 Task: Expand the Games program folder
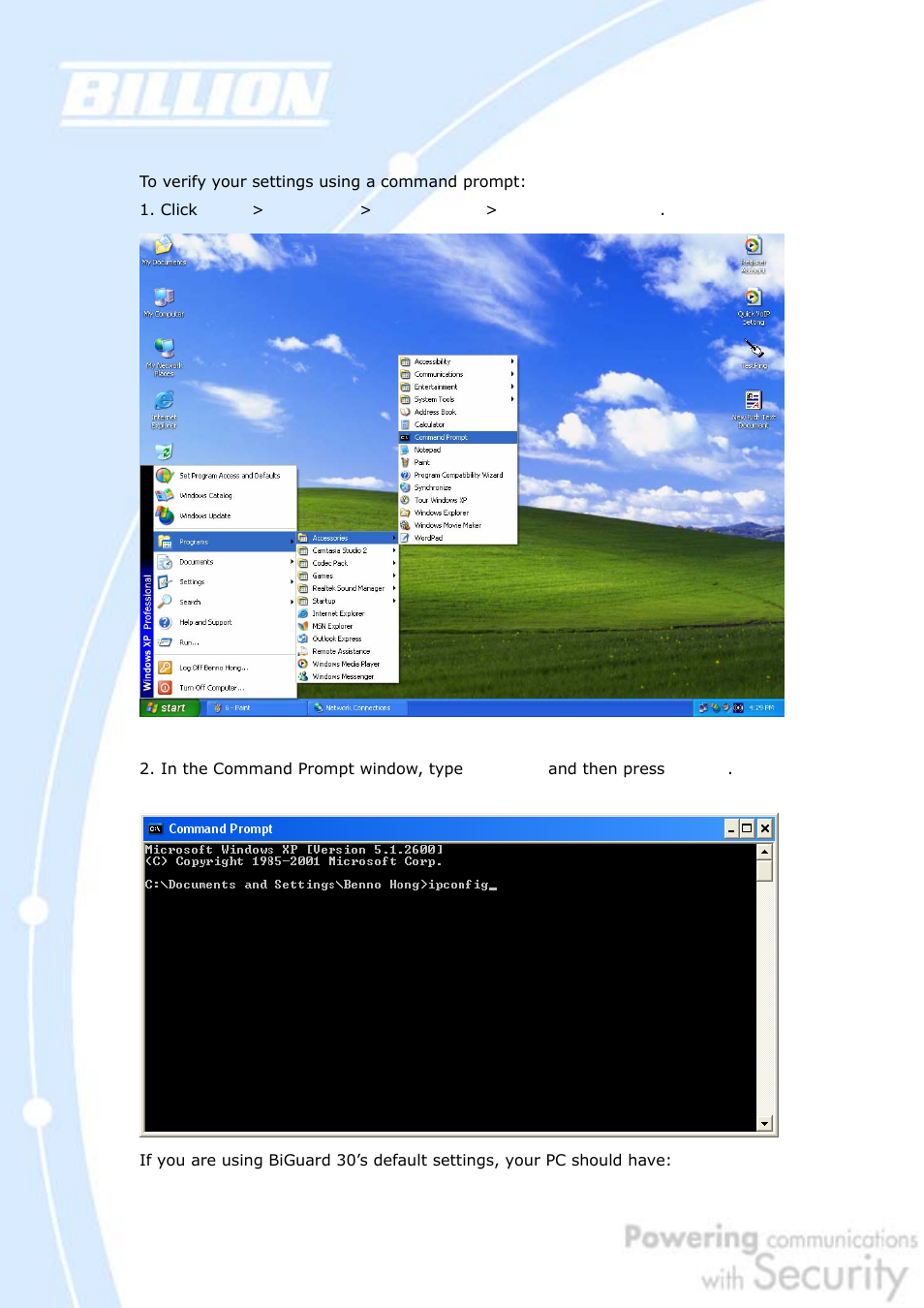tap(323, 576)
